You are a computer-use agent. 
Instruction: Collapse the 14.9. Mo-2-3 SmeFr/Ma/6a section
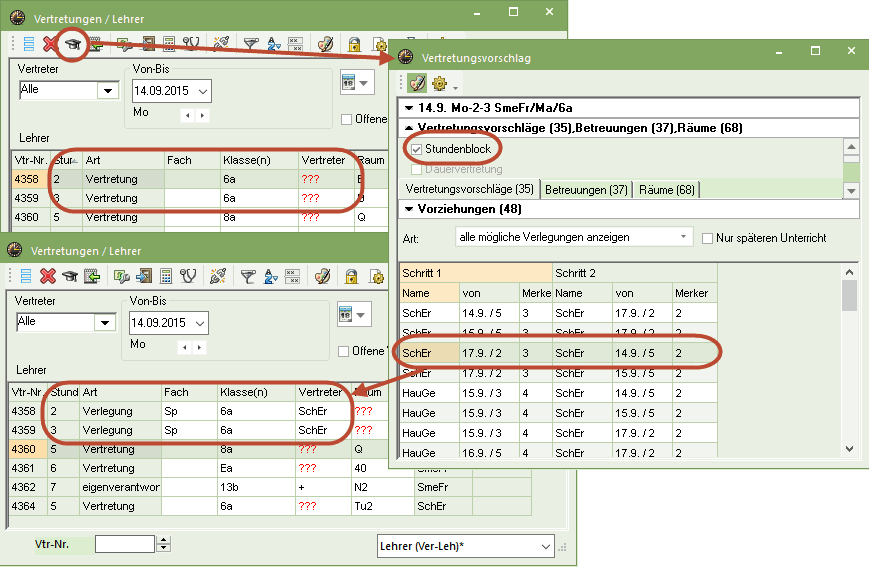click(x=409, y=108)
